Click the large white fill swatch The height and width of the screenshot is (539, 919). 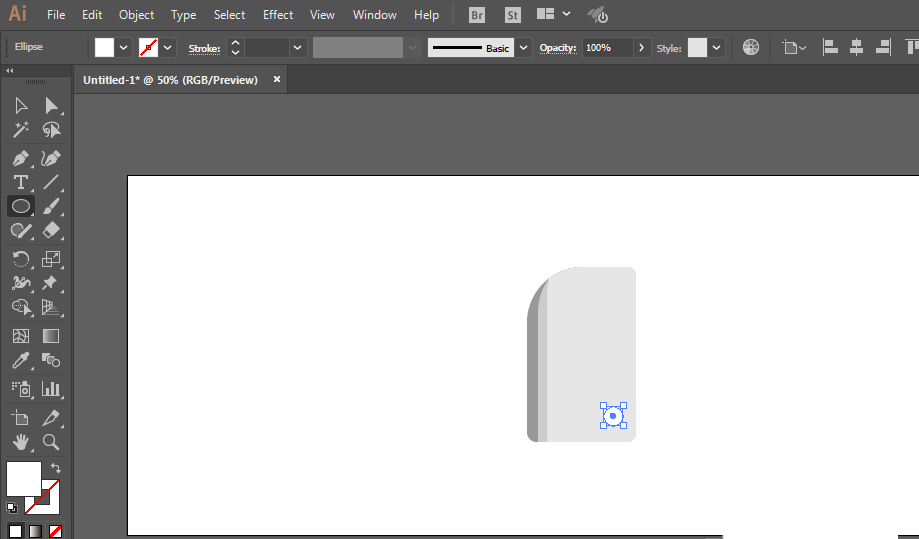pyautogui.click(x=23, y=479)
